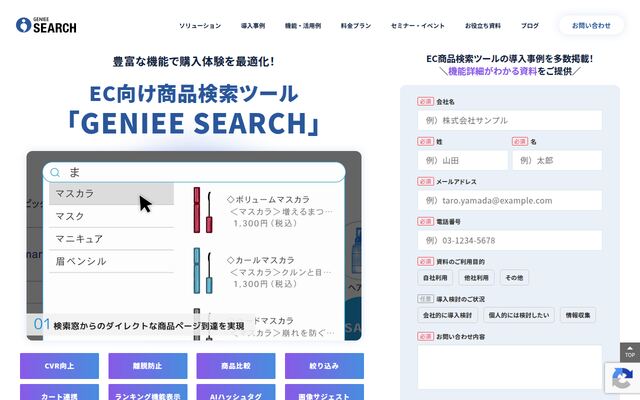Click the AIハッシュタグ feature button
The height and width of the screenshot is (400, 640).
point(236,393)
